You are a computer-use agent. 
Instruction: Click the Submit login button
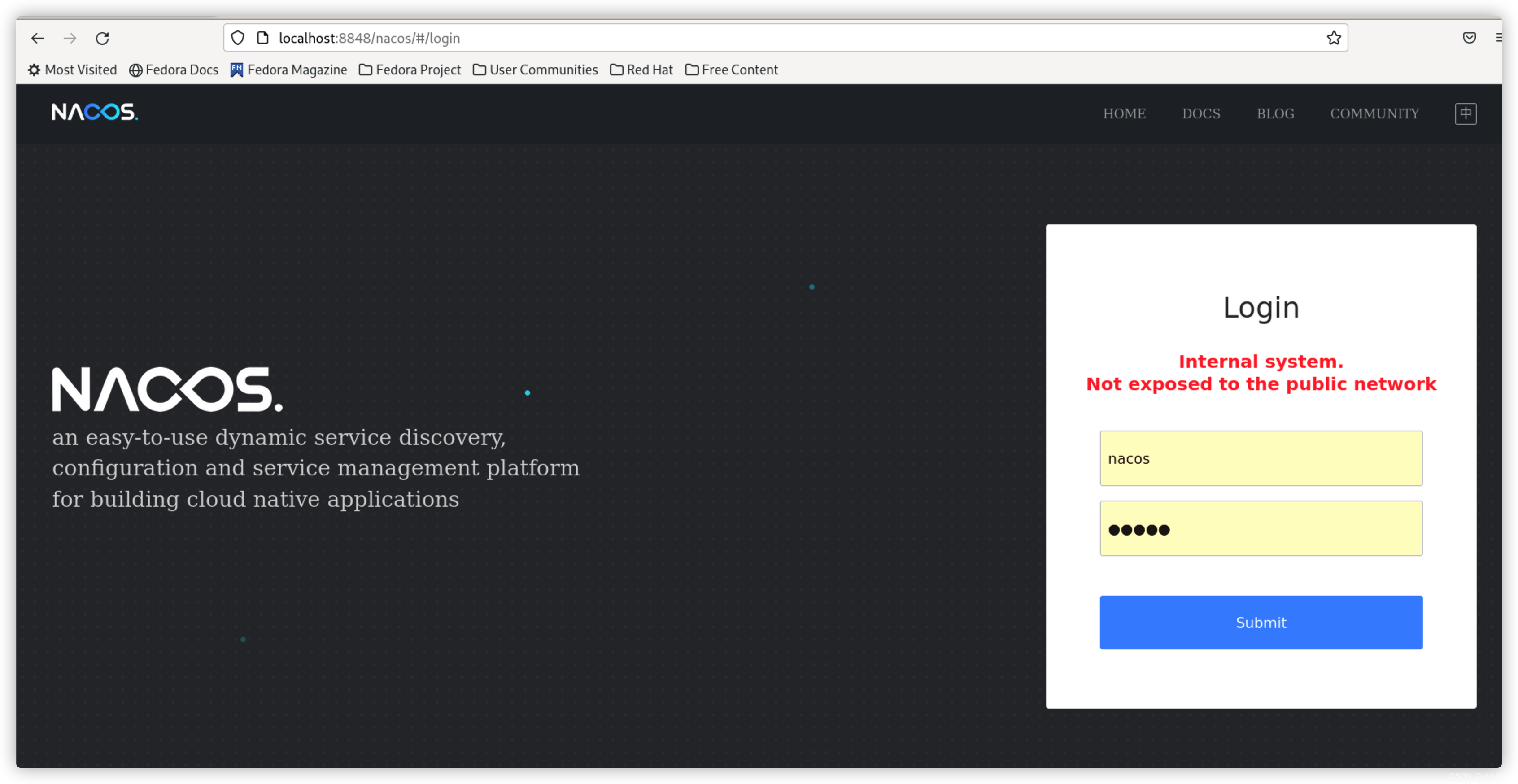point(1261,622)
